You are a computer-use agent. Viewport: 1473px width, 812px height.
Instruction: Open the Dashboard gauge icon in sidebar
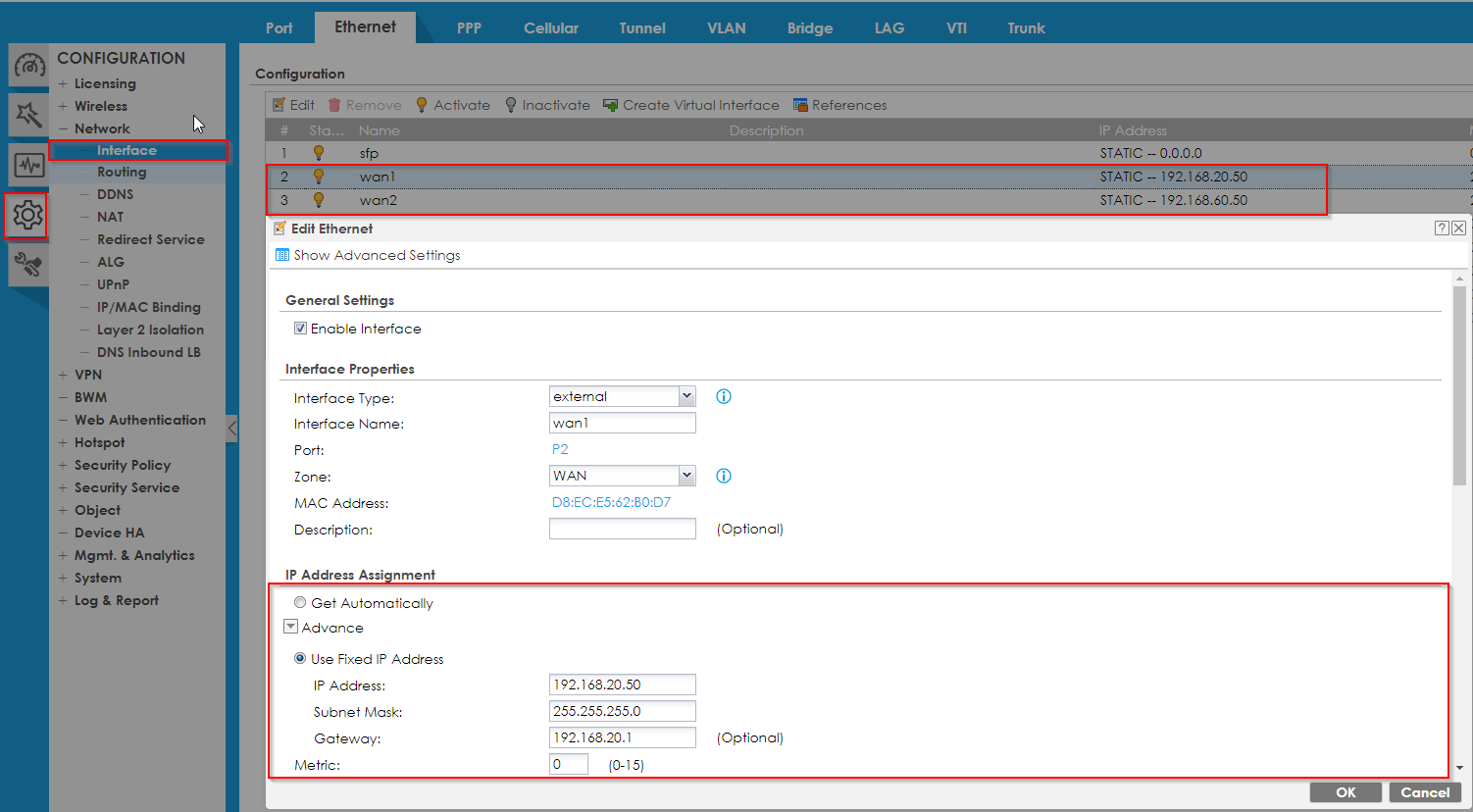[x=28, y=67]
